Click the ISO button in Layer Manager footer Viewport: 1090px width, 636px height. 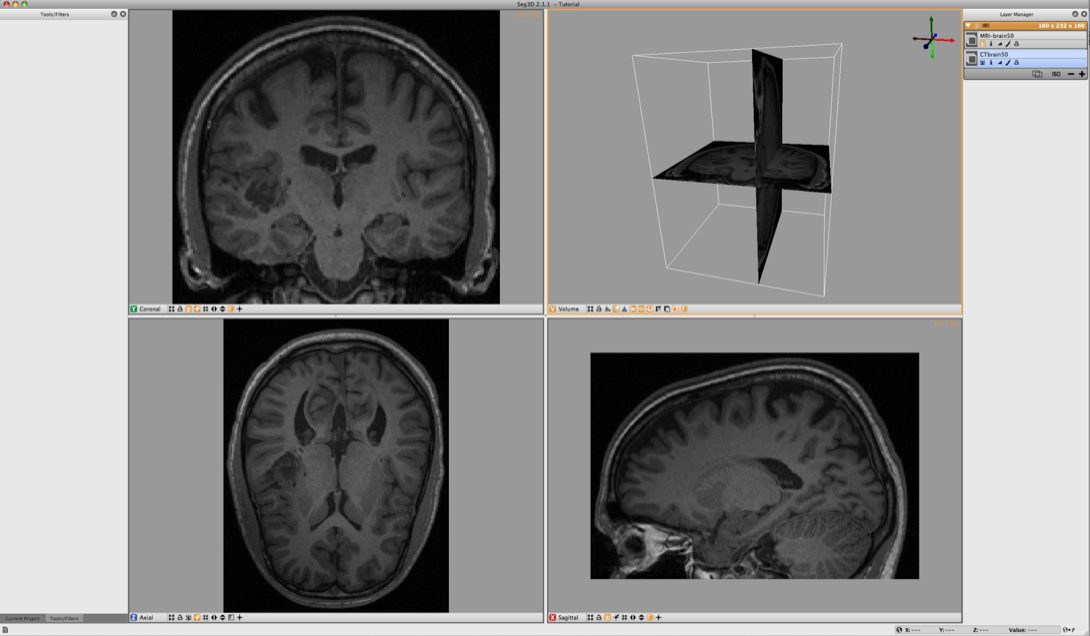coord(1056,74)
